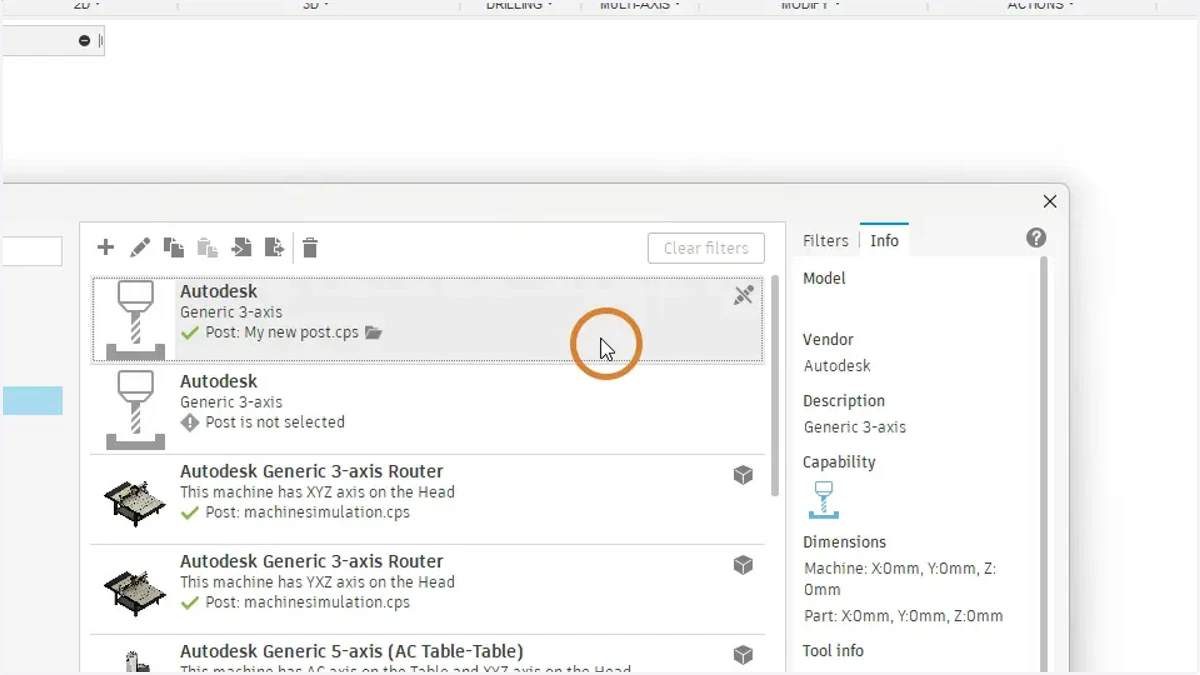Image resolution: width=1200 pixels, height=675 pixels.
Task: Click the 'Part: X:0mm, Y:0mm, Z:0mm' text
Action: click(x=903, y=616)
